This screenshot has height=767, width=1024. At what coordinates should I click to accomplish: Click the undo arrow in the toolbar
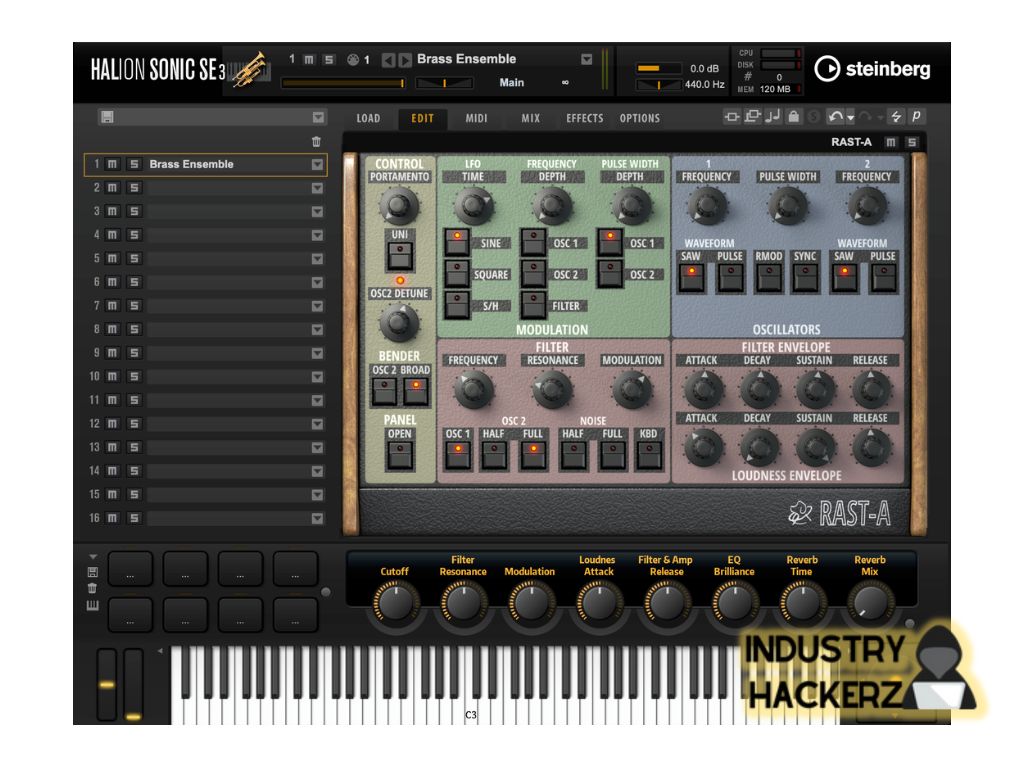pos(835,116)
